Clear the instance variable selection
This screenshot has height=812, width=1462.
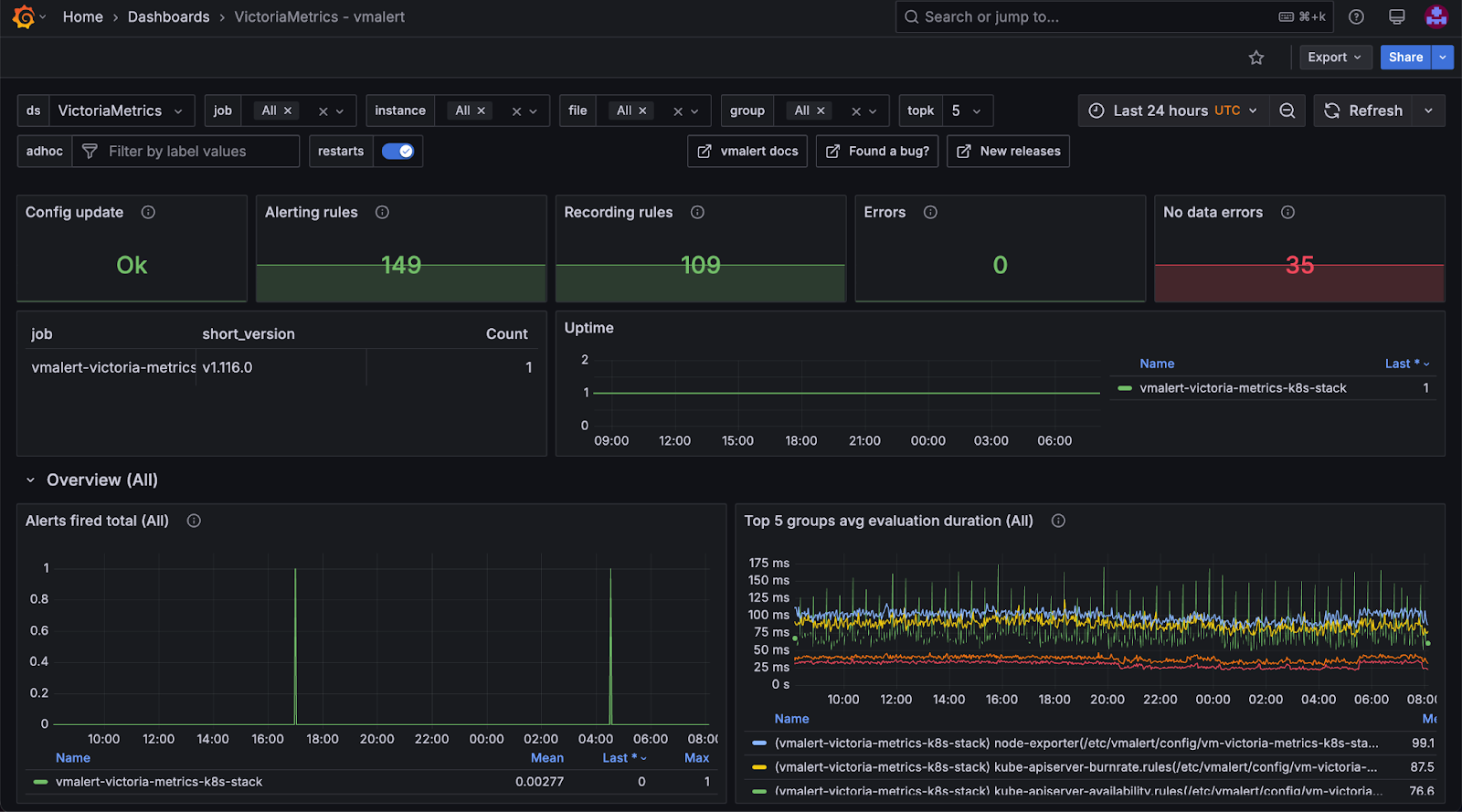click(x=516, y=111)
